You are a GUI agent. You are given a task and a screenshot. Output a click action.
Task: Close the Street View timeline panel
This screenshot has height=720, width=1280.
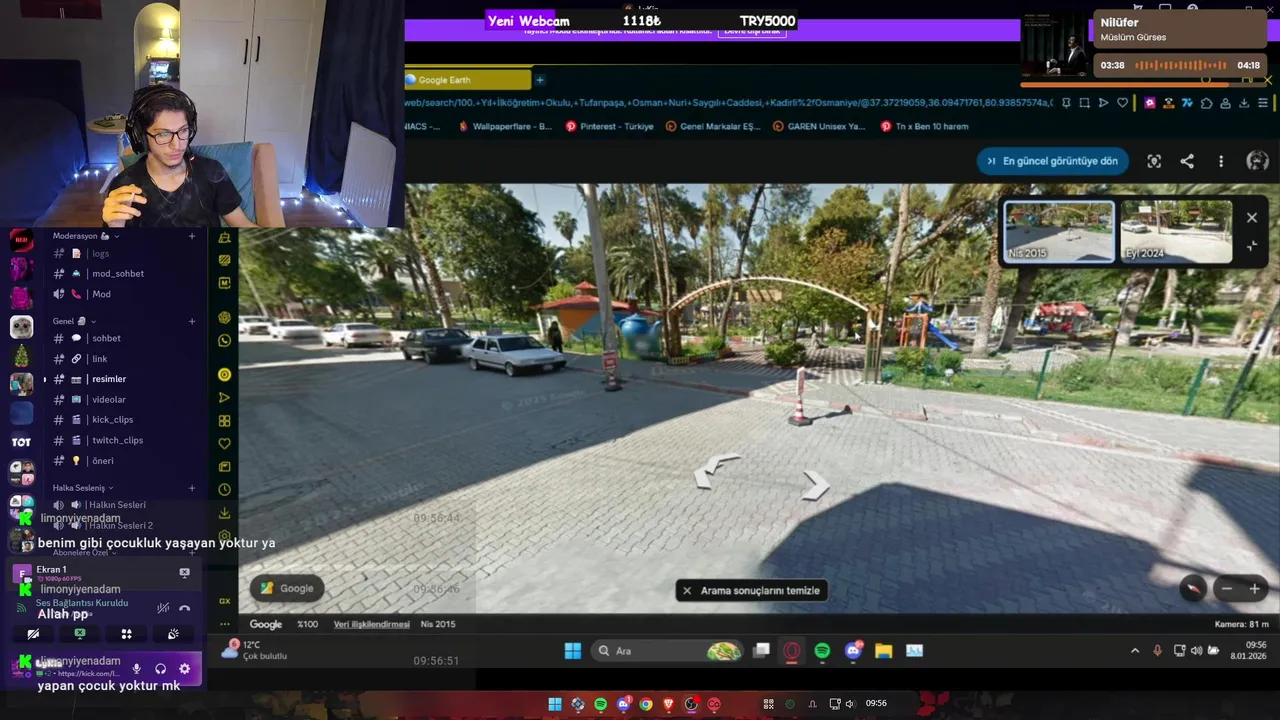coord(1252,217)
